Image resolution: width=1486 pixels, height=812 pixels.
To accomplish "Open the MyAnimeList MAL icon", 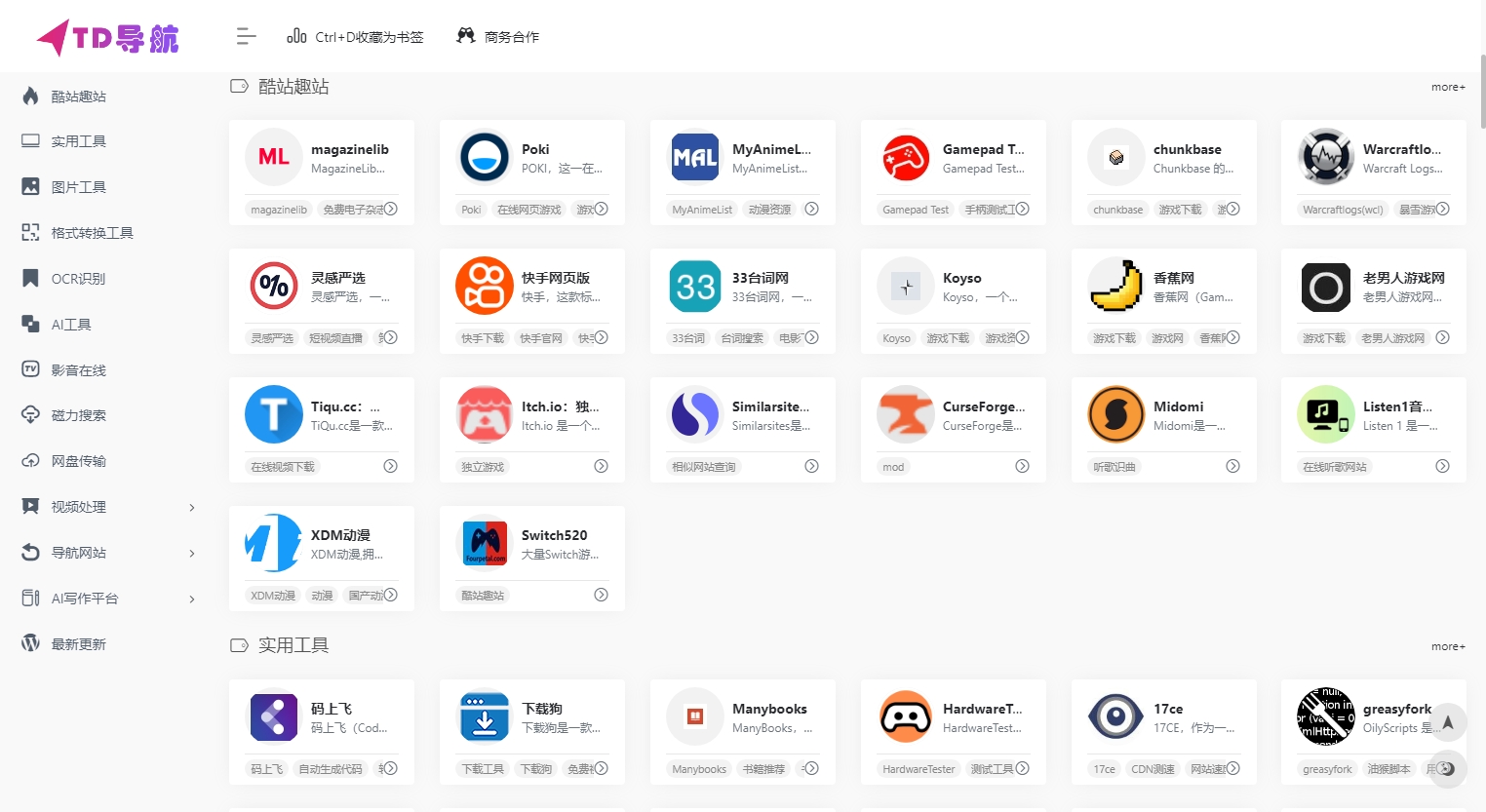I will pos(695,157).
